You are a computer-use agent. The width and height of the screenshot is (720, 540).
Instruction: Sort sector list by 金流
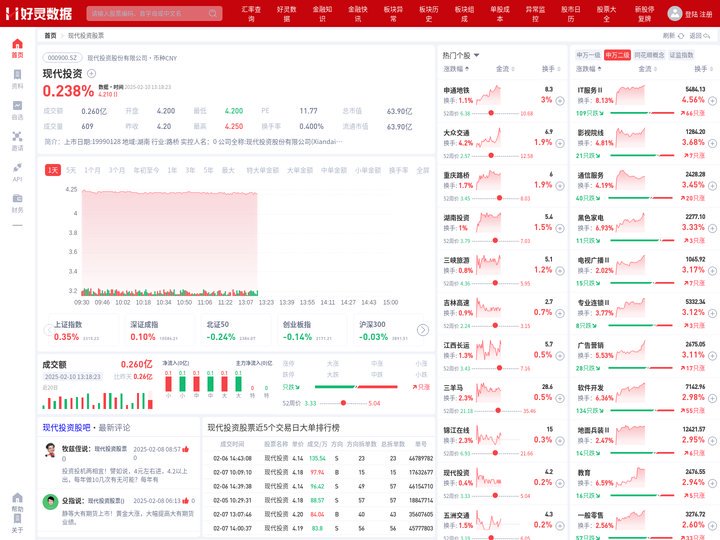click(x=647, y=69)
